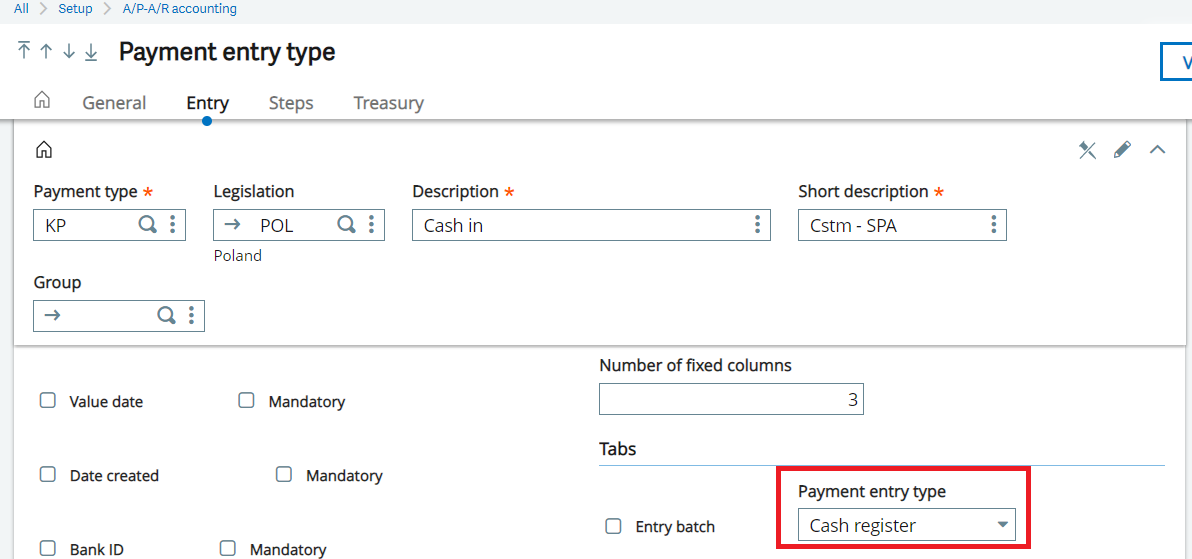The height and width of the screenshot is (559, 1192).
Task: Click the Setup breadcrumb link
Action: pyautogui.click(x=75, y=9)
